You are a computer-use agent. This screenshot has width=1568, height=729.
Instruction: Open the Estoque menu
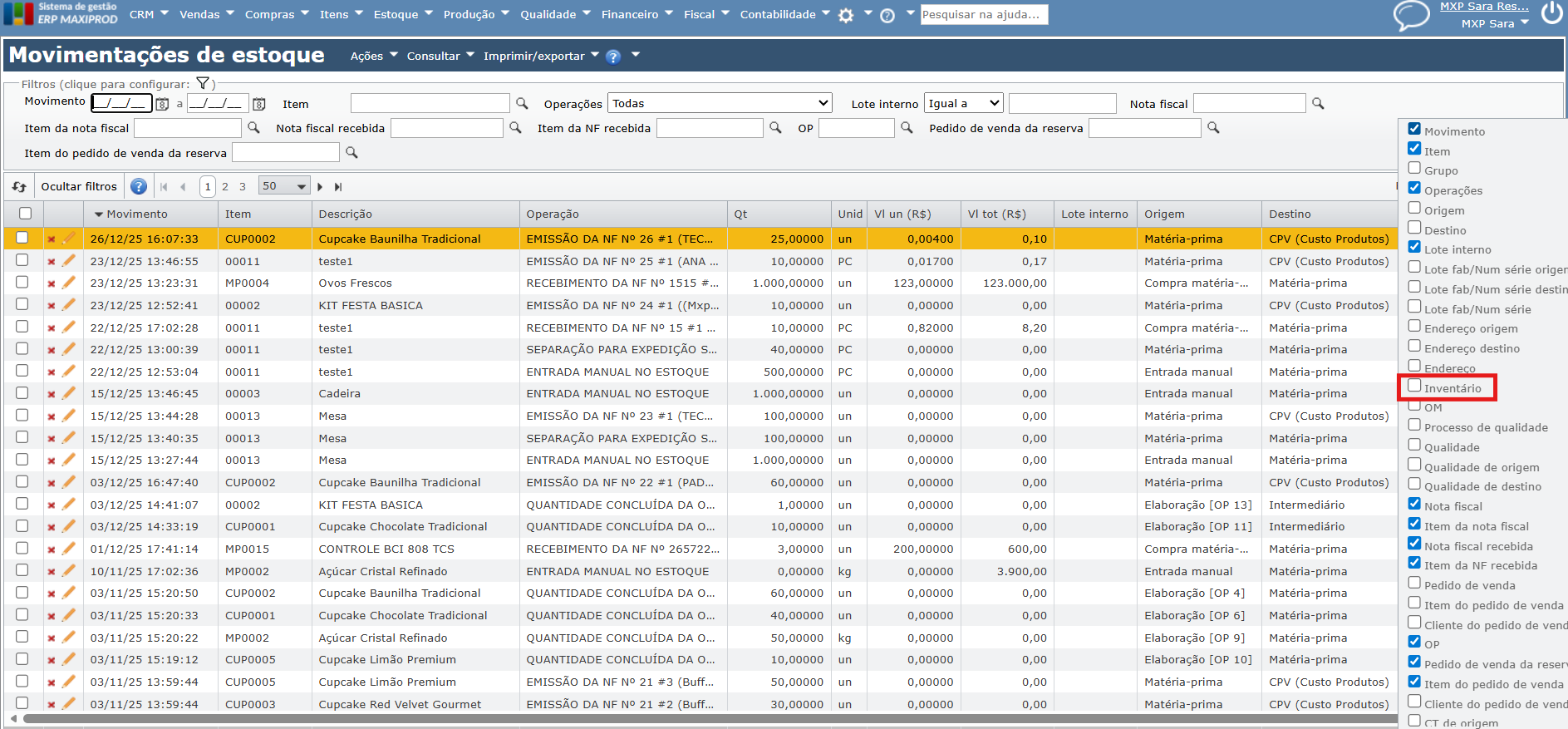[402, 14]
